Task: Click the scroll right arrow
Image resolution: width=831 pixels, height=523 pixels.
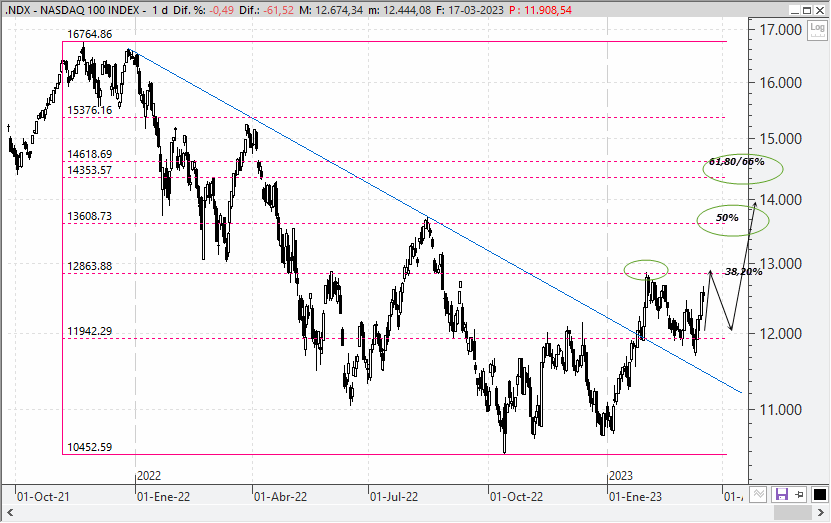Action: tap(821, 512)
